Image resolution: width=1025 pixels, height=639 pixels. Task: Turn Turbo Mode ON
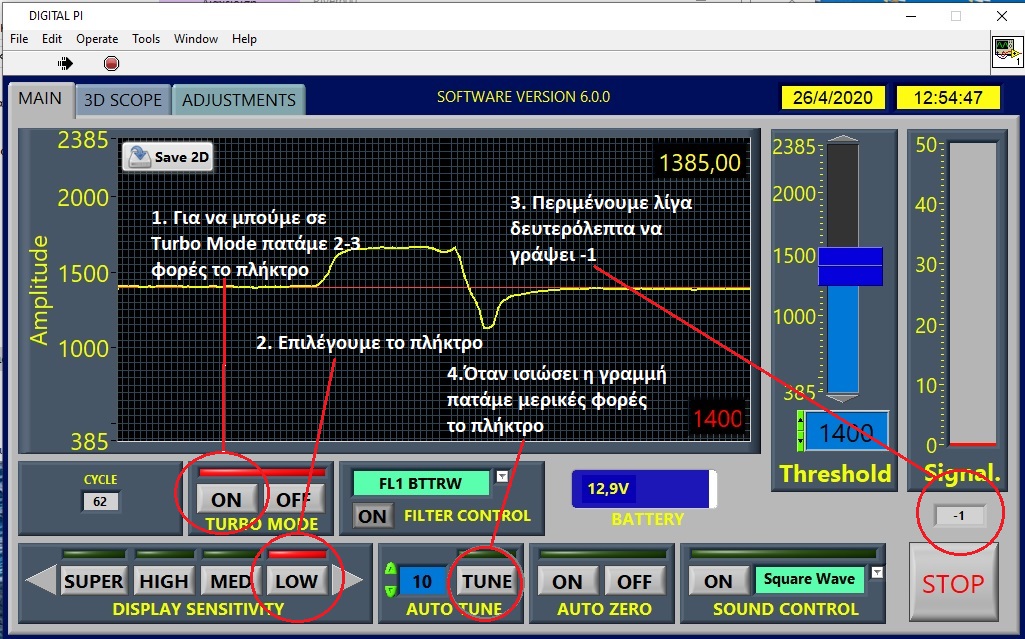pos(226,498)
